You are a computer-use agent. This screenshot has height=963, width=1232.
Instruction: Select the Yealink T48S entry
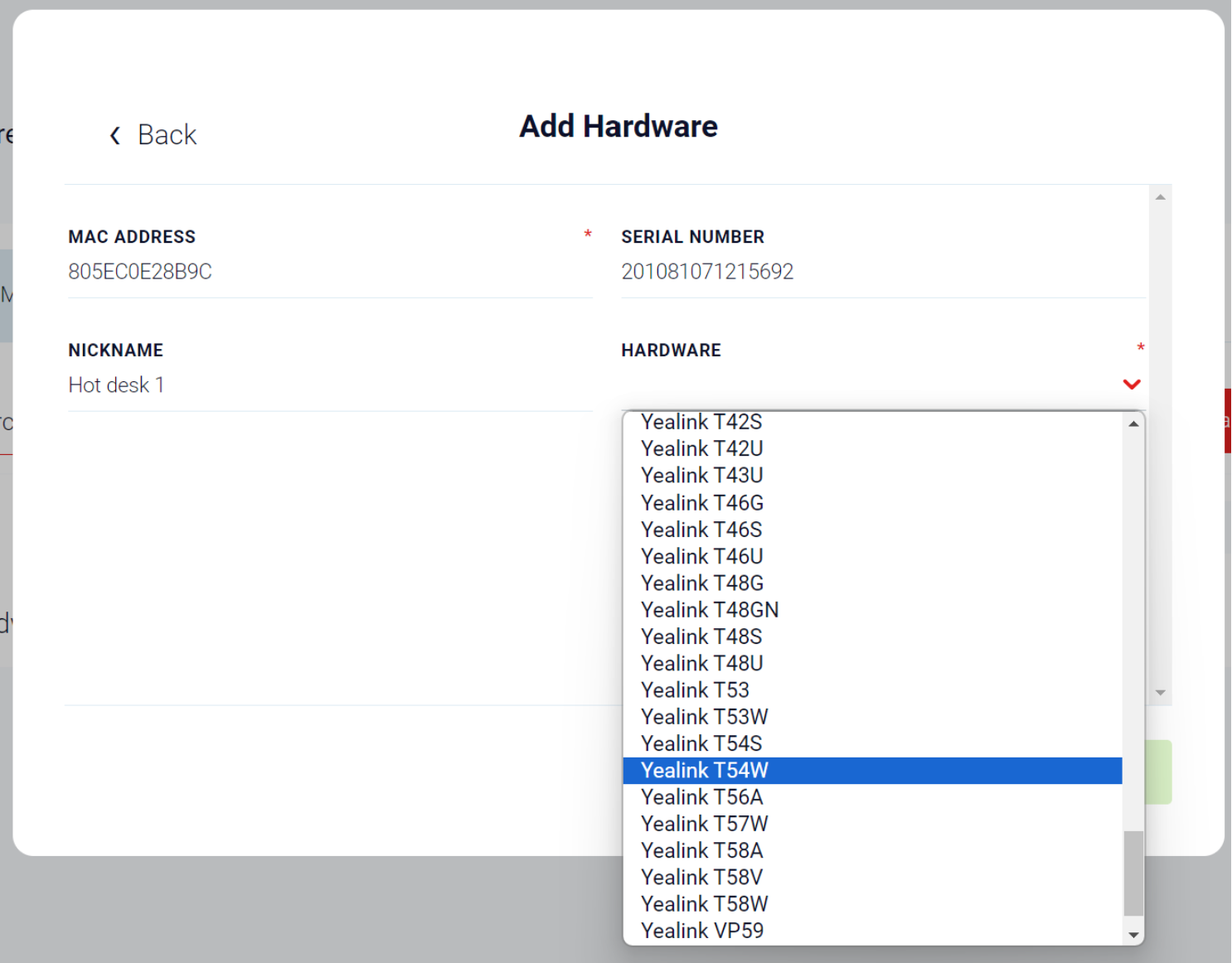click(x=872, y=636)
